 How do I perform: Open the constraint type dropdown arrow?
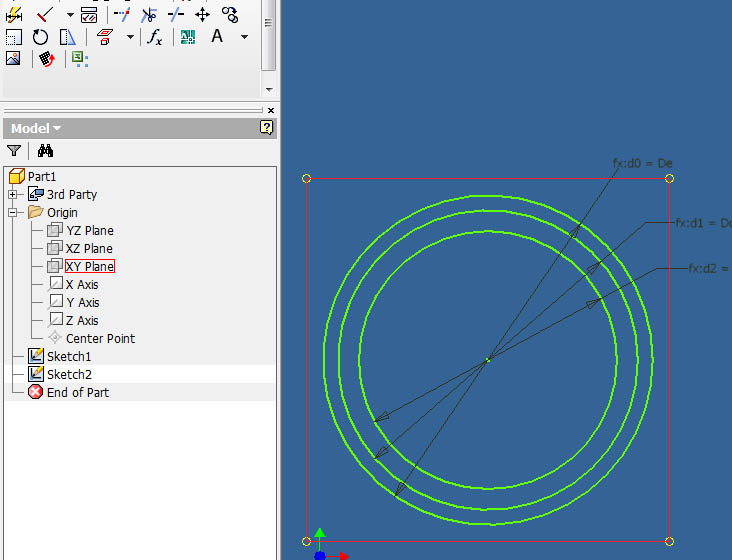pyautogui.click(x=70, y=15)
